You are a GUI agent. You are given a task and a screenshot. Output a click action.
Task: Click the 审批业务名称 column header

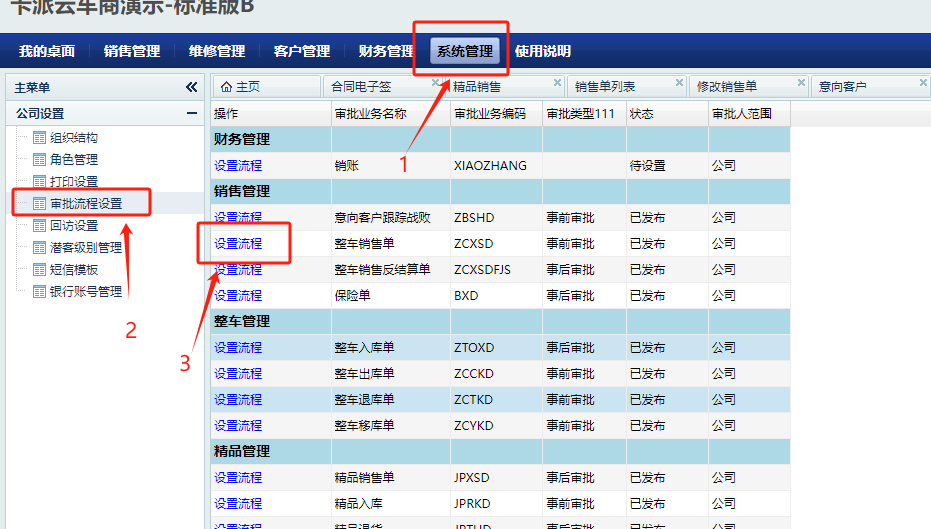(370, 114)
